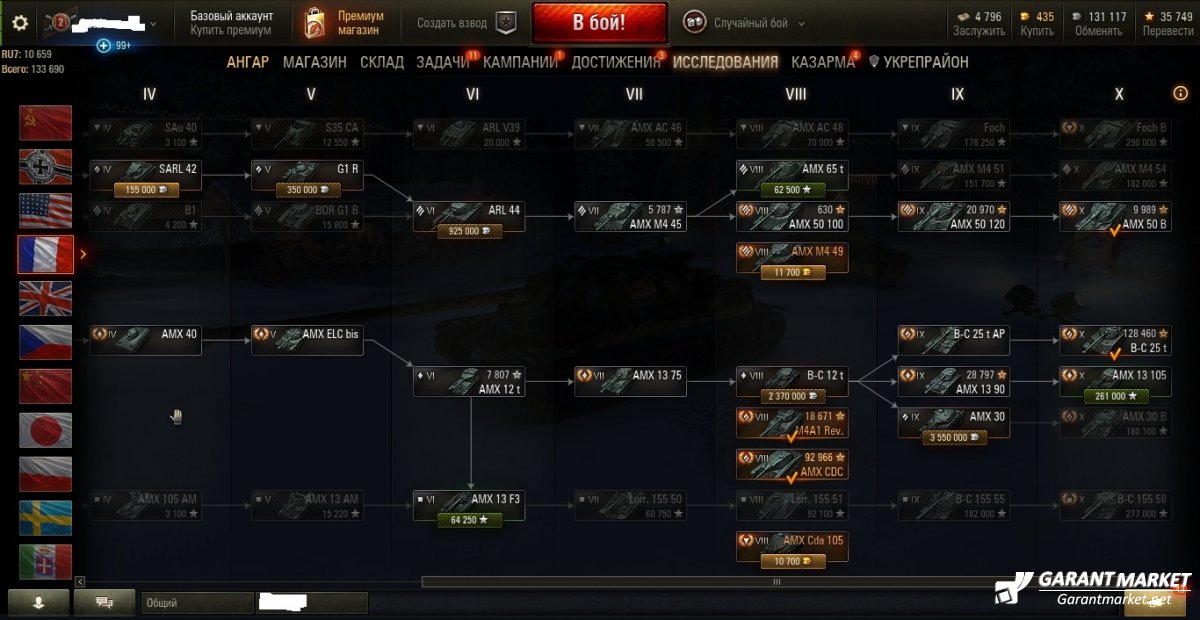Open the Премиум магазин button

point(347,23)
